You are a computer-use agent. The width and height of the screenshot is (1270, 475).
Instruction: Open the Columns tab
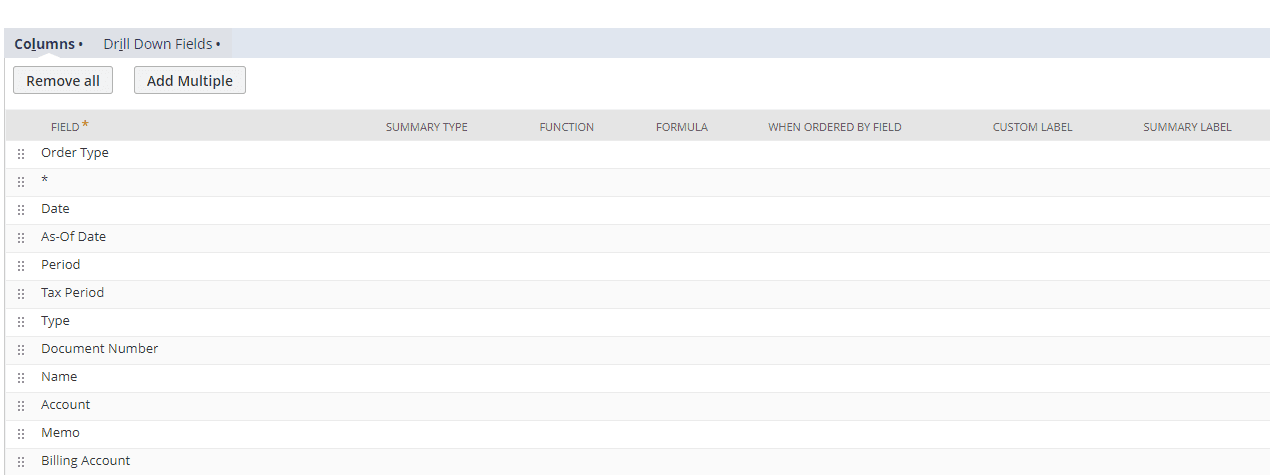pos(48,44)
